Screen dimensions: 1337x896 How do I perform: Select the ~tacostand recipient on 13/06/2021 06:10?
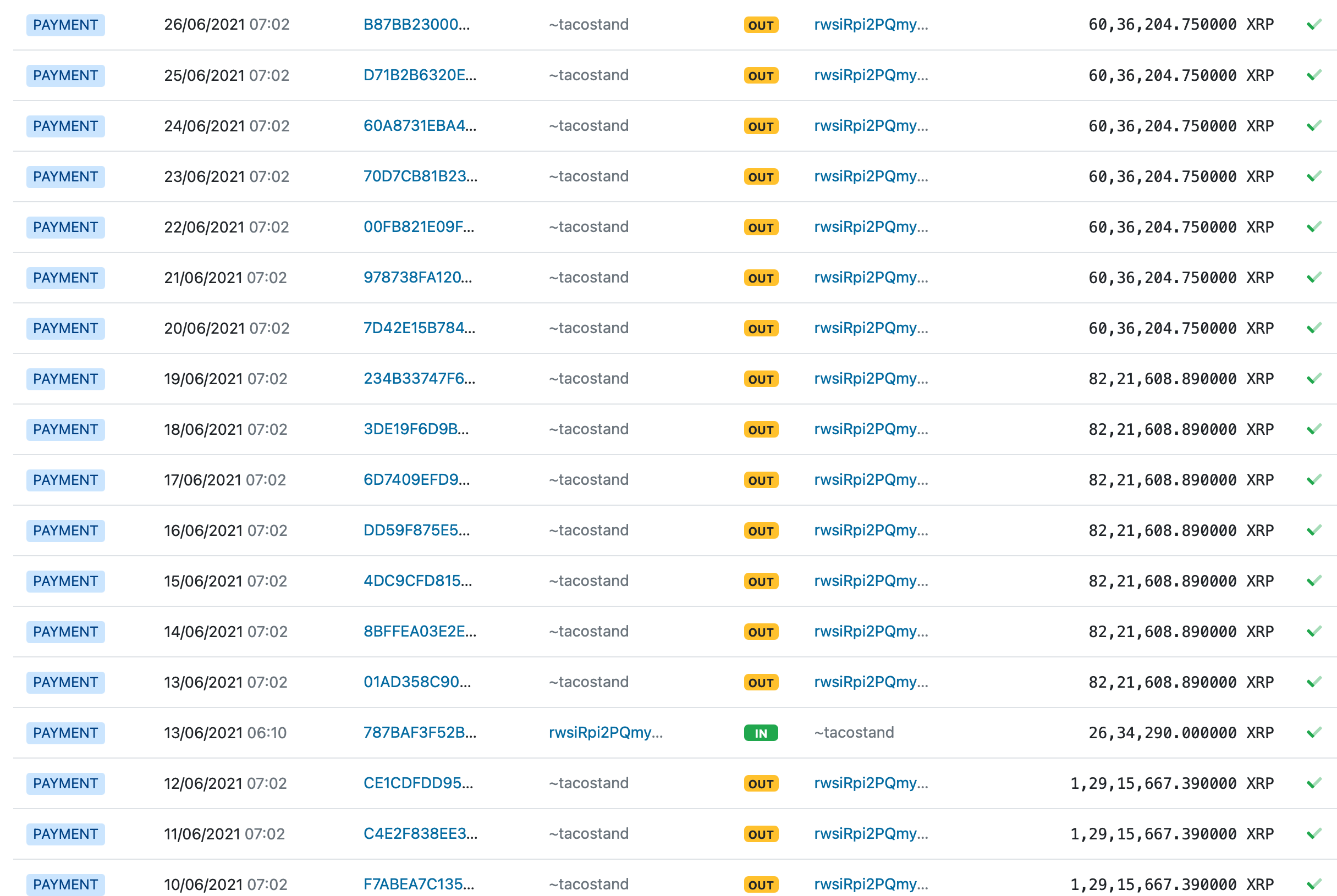[x=854, y=733]
